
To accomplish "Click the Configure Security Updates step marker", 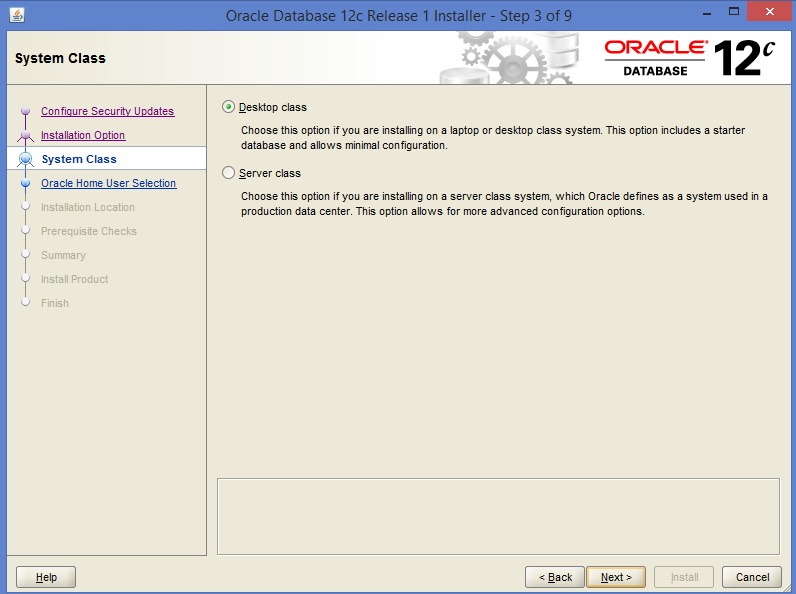I will click(25, 111).
